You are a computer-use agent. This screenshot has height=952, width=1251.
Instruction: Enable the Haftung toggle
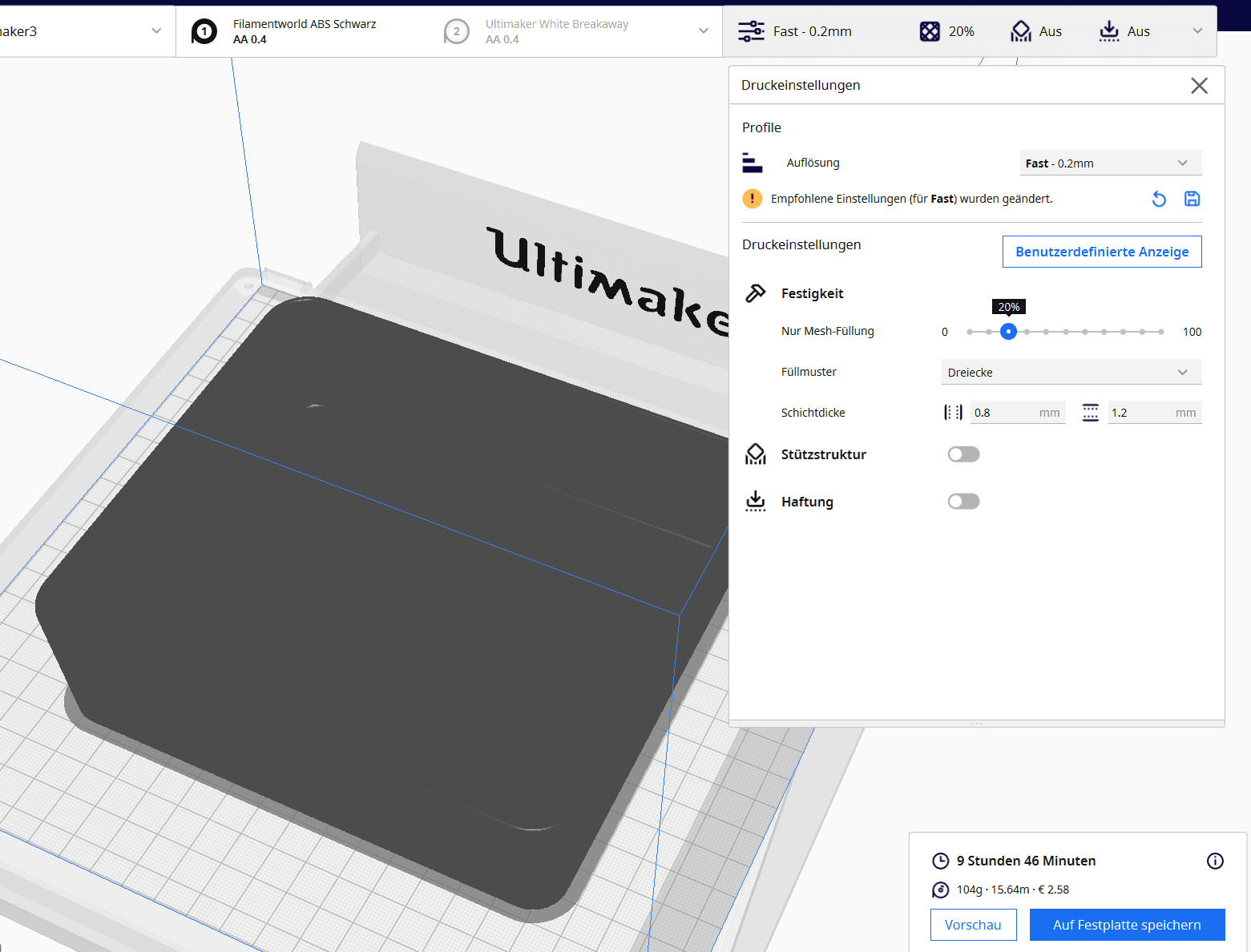[963, 502]
